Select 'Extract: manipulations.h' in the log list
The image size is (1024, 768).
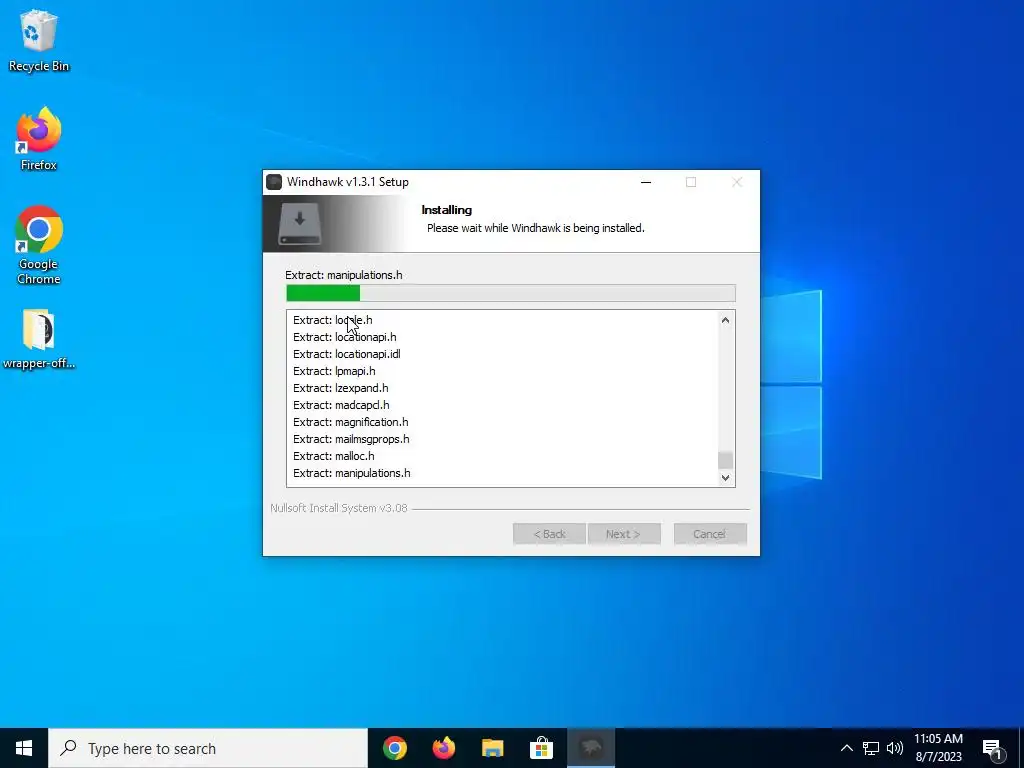pyautogui.click(x=352, y=473)
